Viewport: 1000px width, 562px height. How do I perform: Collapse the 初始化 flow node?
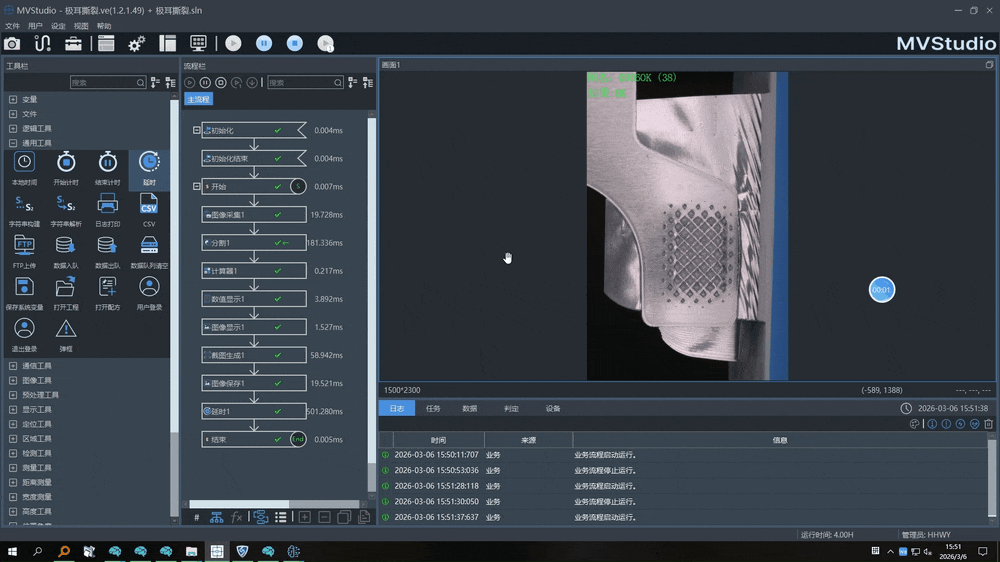[197, 131]
